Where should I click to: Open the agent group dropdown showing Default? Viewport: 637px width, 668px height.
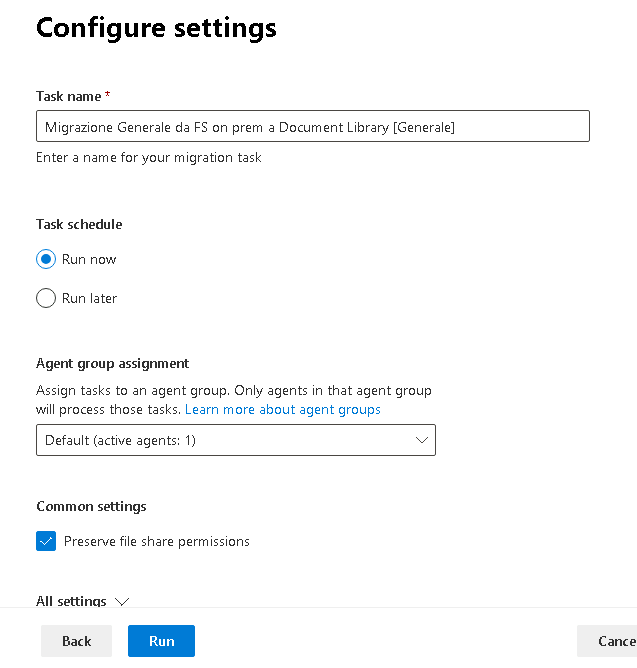click(236, 440)
